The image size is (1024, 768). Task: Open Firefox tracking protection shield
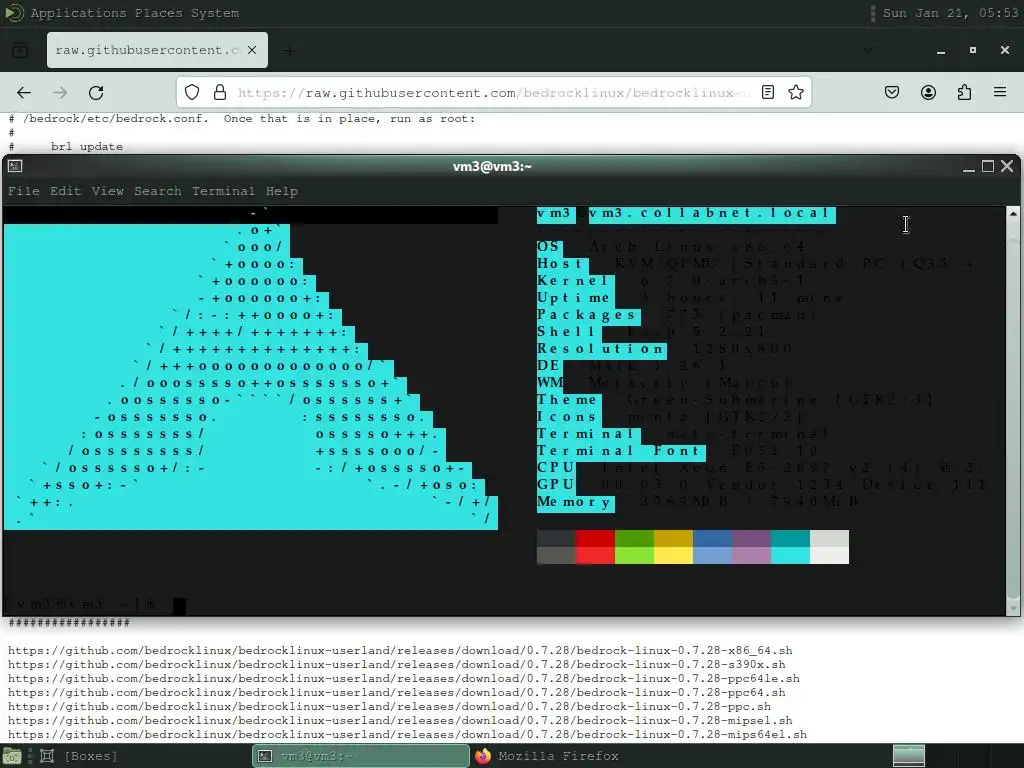[x=191, y=92]
